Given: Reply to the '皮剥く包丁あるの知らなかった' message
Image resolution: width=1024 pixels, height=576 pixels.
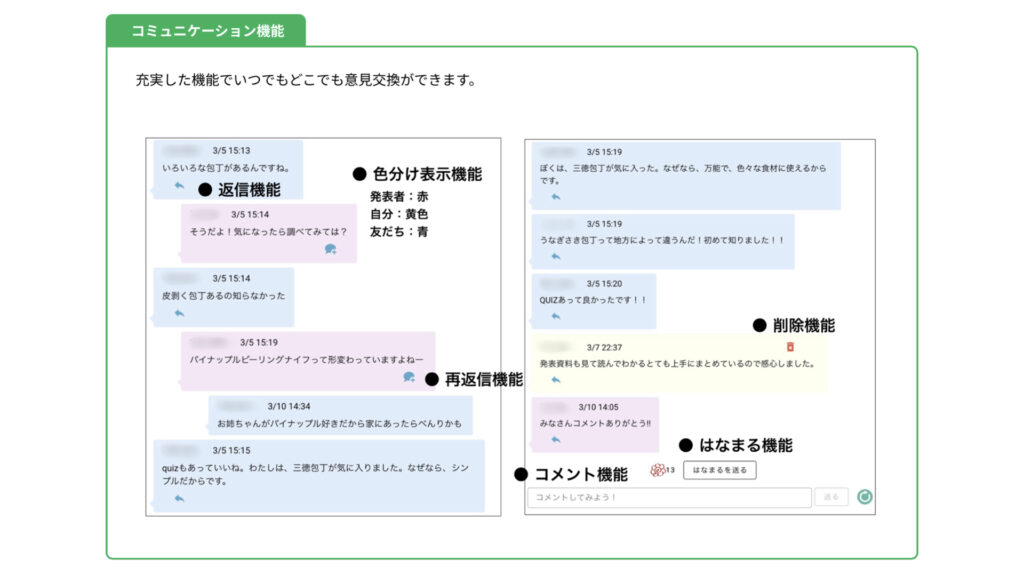Looking at the screenshot, I should tap(179, 313).
